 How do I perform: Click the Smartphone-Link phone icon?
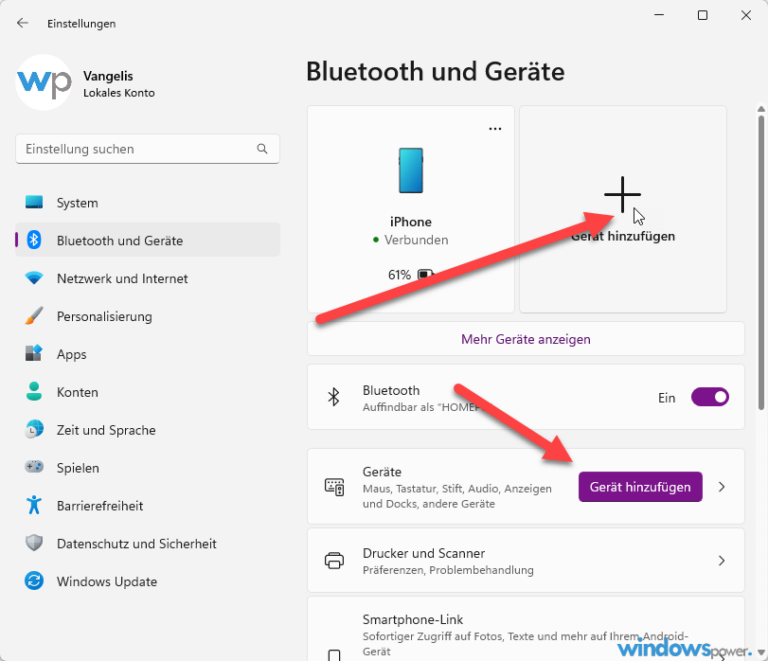point(335,655)
